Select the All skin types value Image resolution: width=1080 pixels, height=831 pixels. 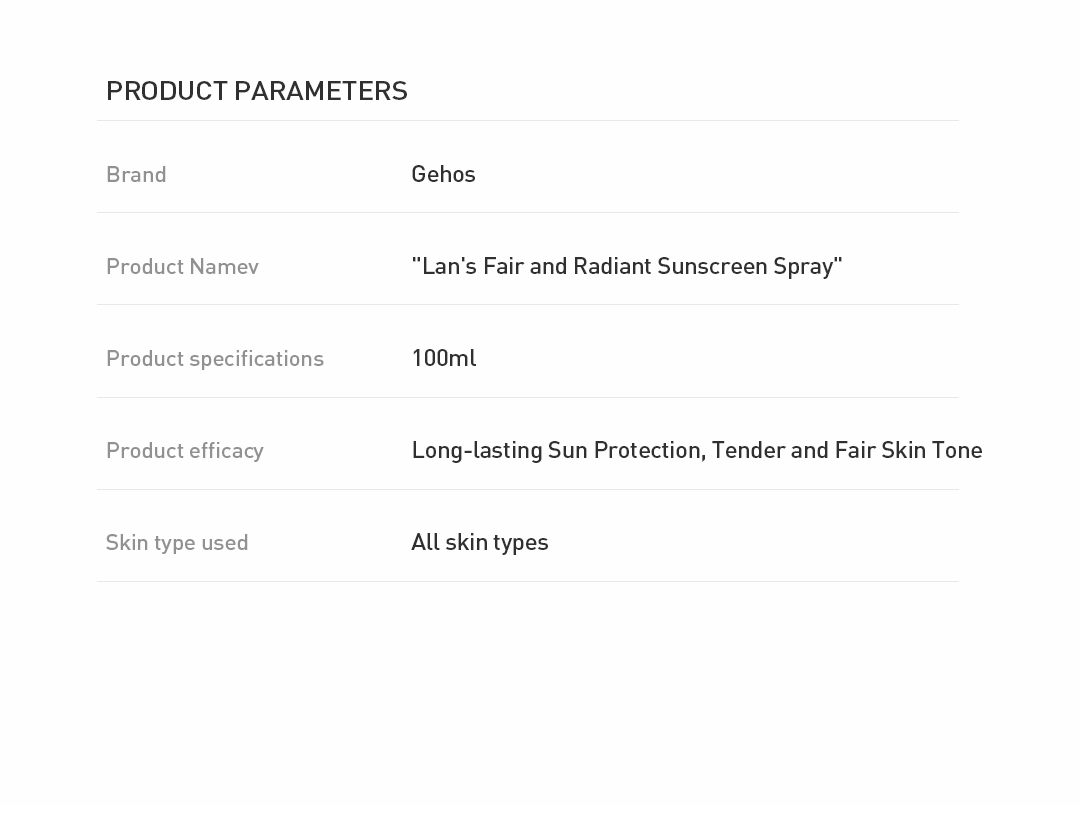pyautogui.click(x=480, y=542)
